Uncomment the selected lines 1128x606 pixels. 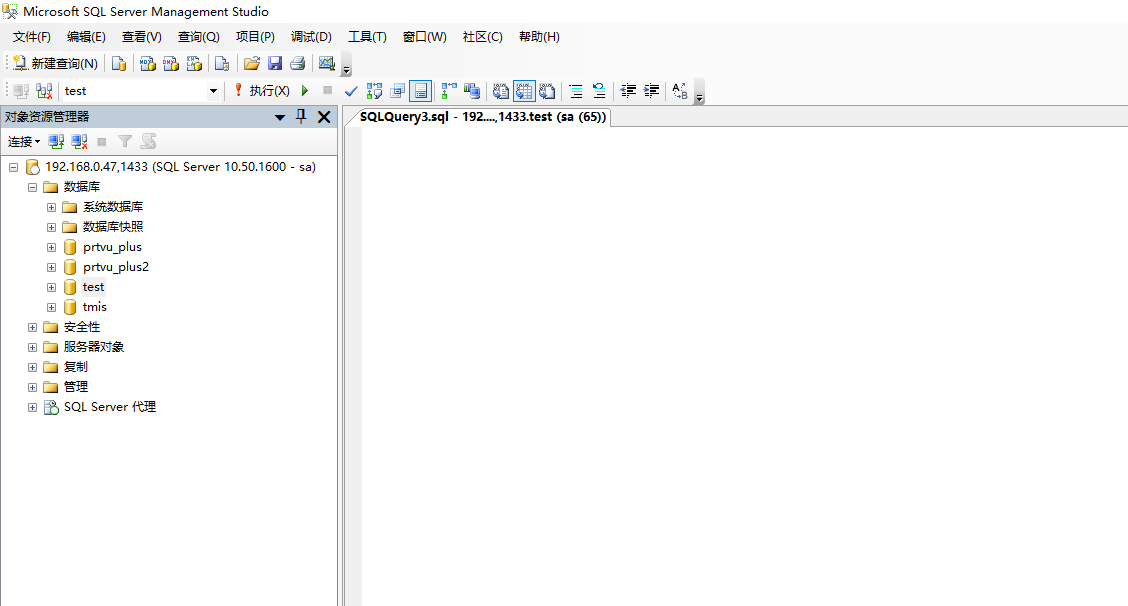pyautogui.click(x=599, y=91)
